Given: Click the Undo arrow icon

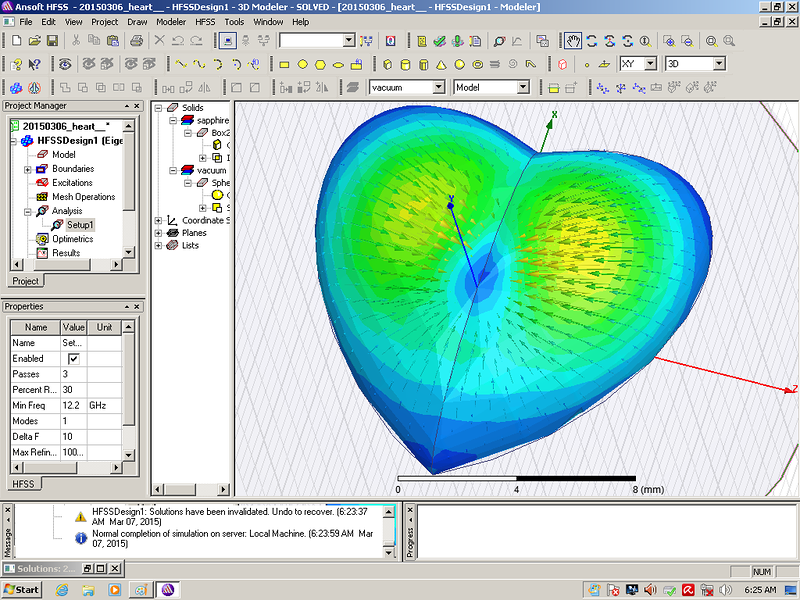Looking at the screenshot, I should pyautogui.click(x=179, y=41).
